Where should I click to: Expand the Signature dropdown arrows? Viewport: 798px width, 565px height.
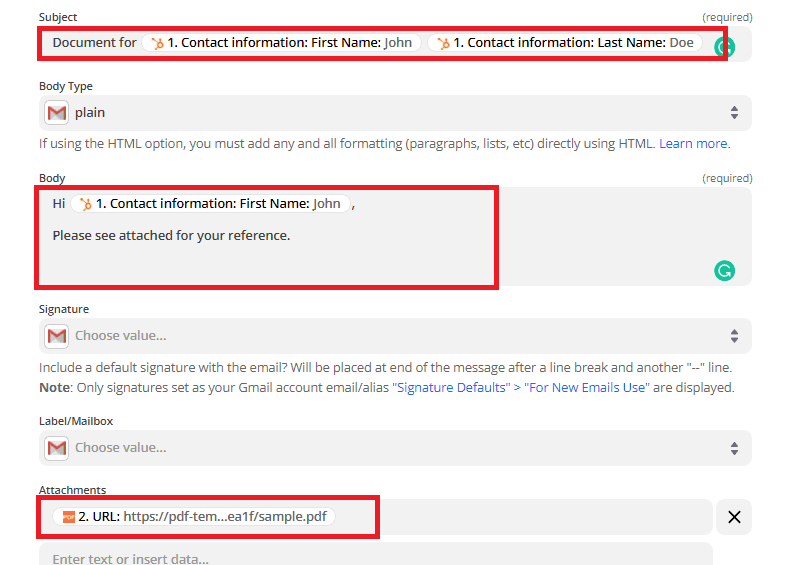coord(734,336)
